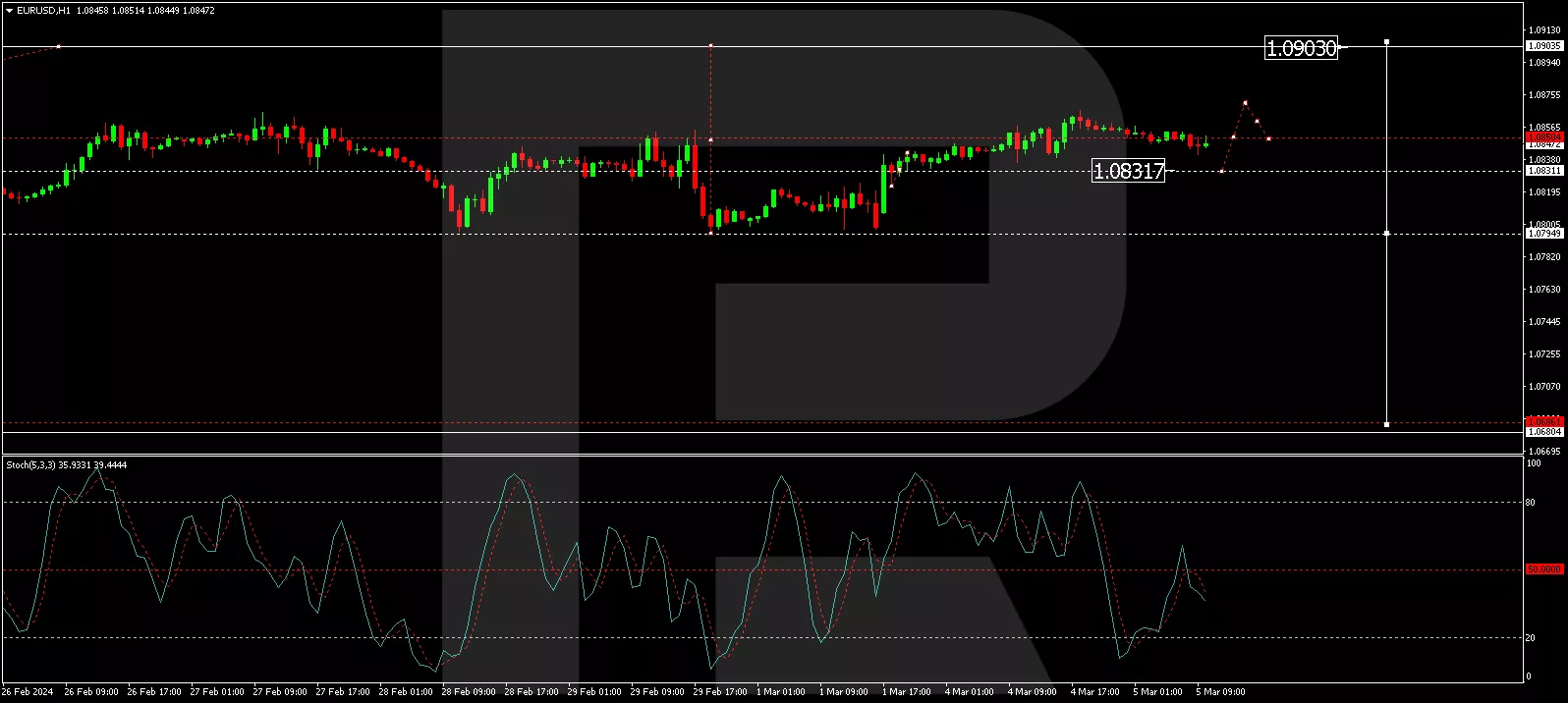
Task: Select the 1.08311 price axis tag
Action: tap(1543, 171)
